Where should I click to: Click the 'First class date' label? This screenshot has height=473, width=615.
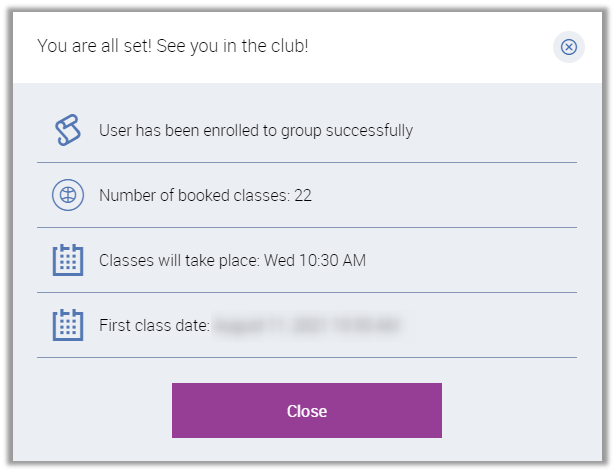(153, 325)
